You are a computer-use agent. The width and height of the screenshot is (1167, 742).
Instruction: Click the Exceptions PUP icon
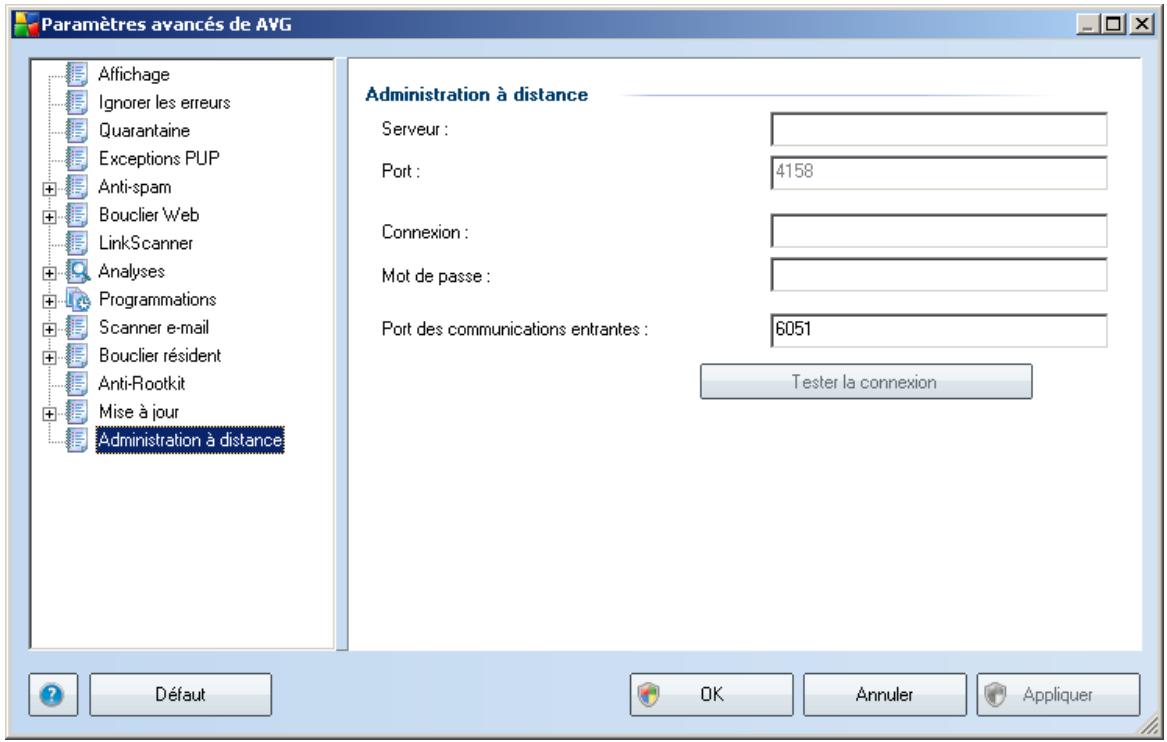coord(76,159)
